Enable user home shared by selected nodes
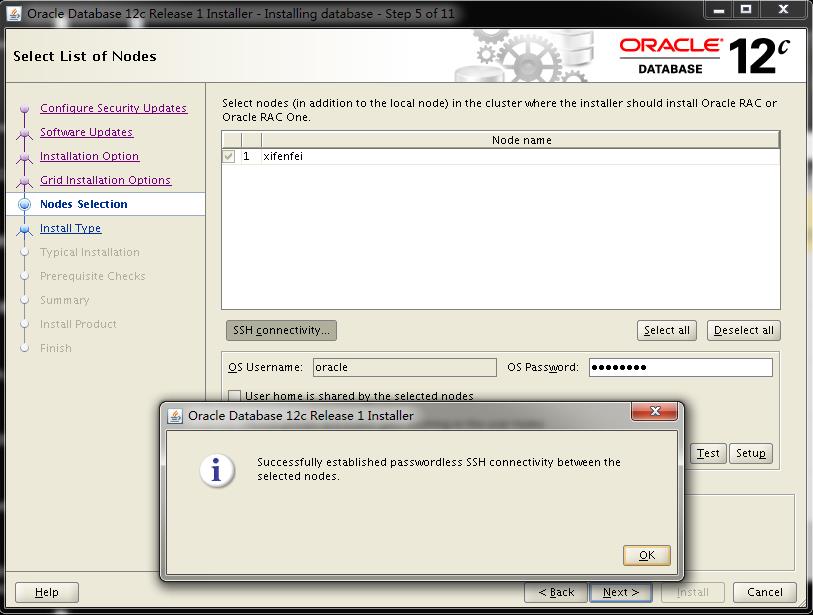The width and height of the screenshot is (813, 615). pos(234,396)
